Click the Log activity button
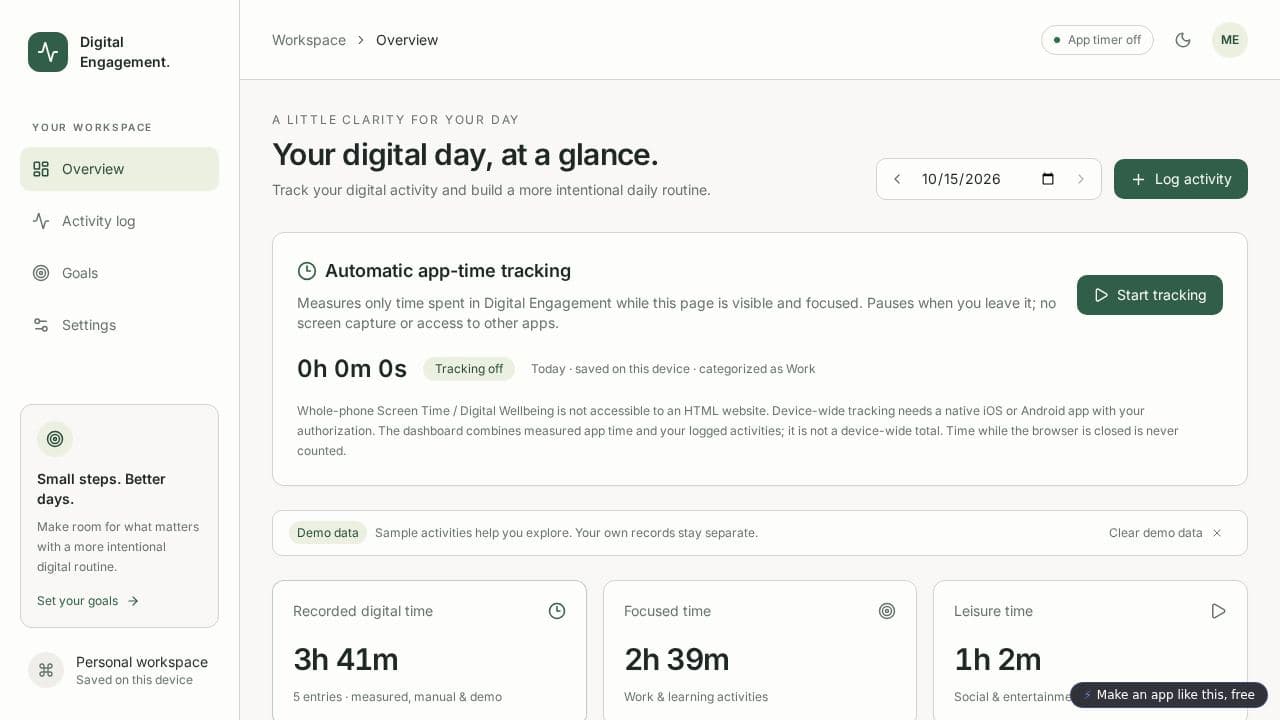The height and width of the screenshot is (720, 1280). [1181, 179]
